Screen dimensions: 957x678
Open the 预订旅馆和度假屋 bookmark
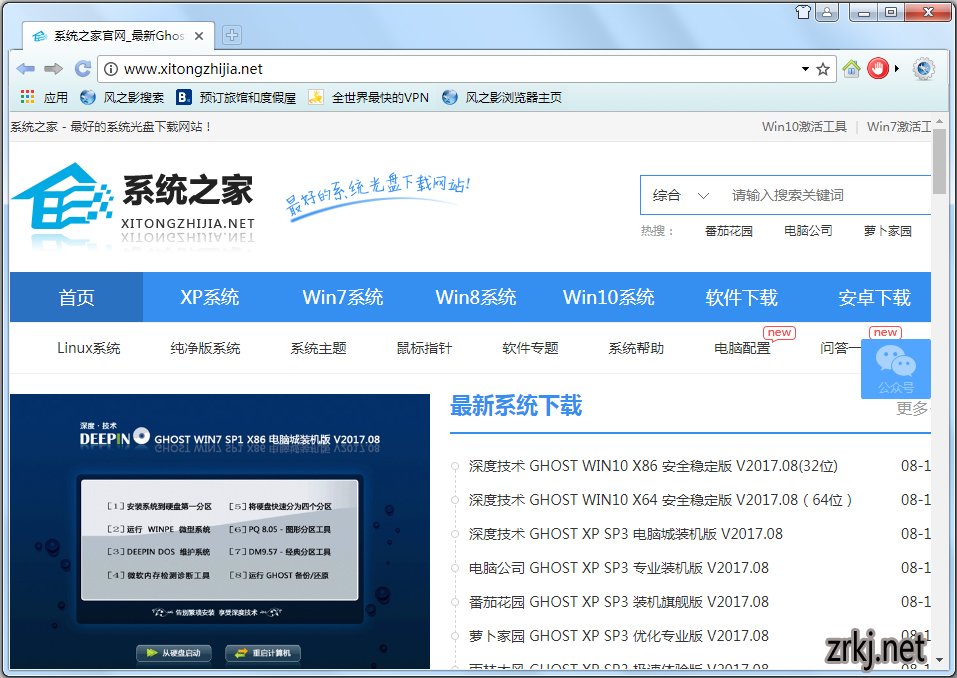click(236, 97)
